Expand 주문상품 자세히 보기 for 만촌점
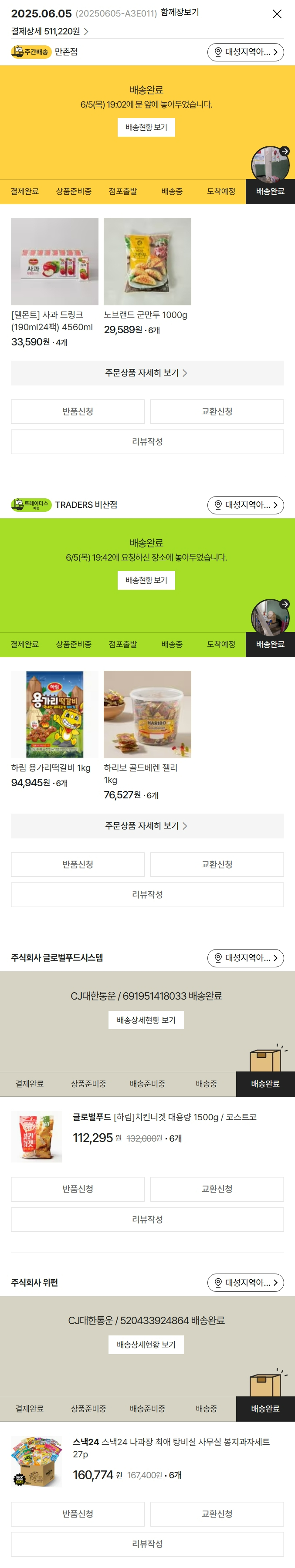Screen dimensions: 295x1568 coord(147,373)
